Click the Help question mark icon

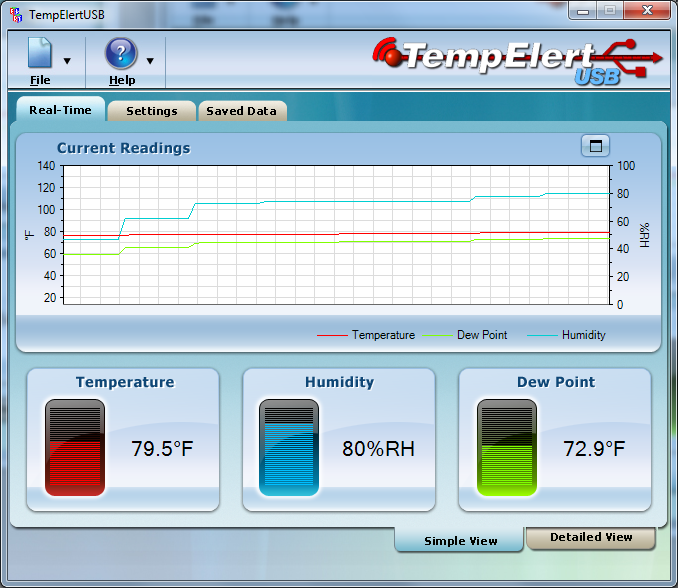121,53
